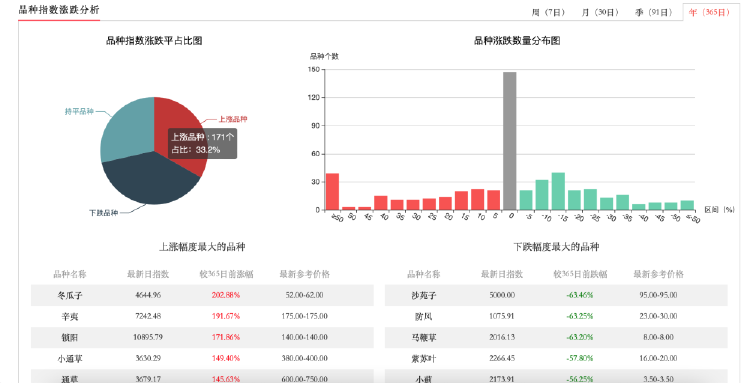Click the tall gray bar at 0
The height and width of the screenshot is (383, 750).
509,141
